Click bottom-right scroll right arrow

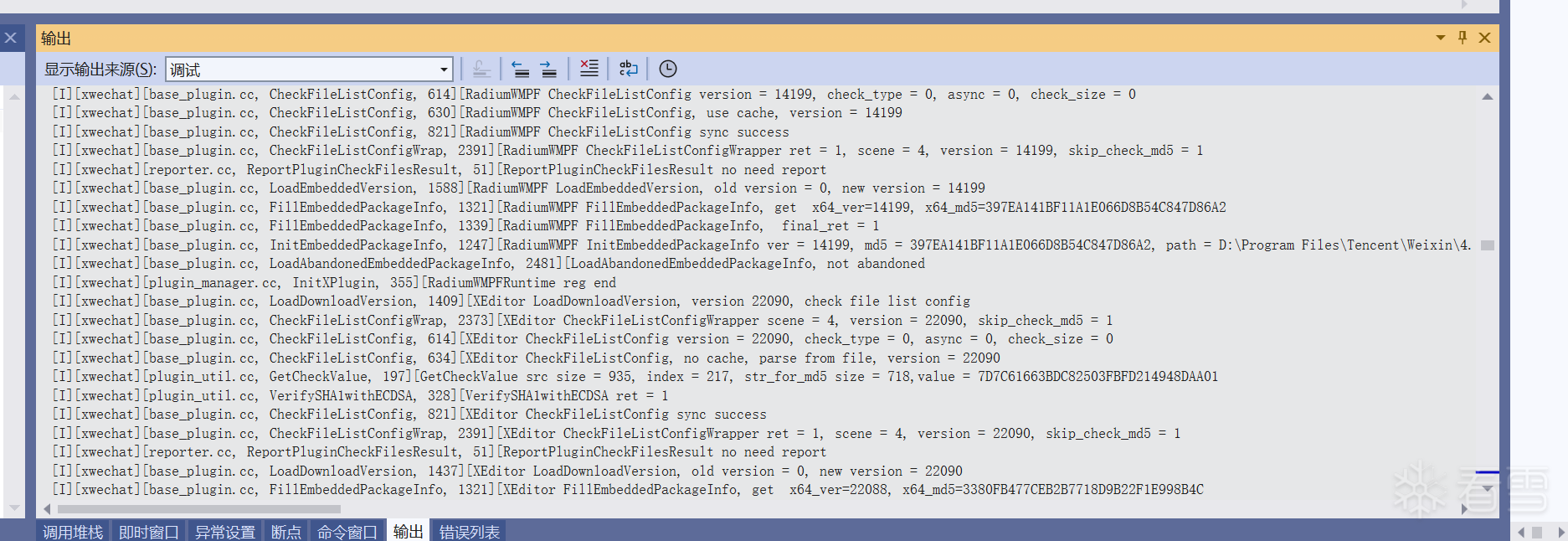click(x=1560, y=533)
